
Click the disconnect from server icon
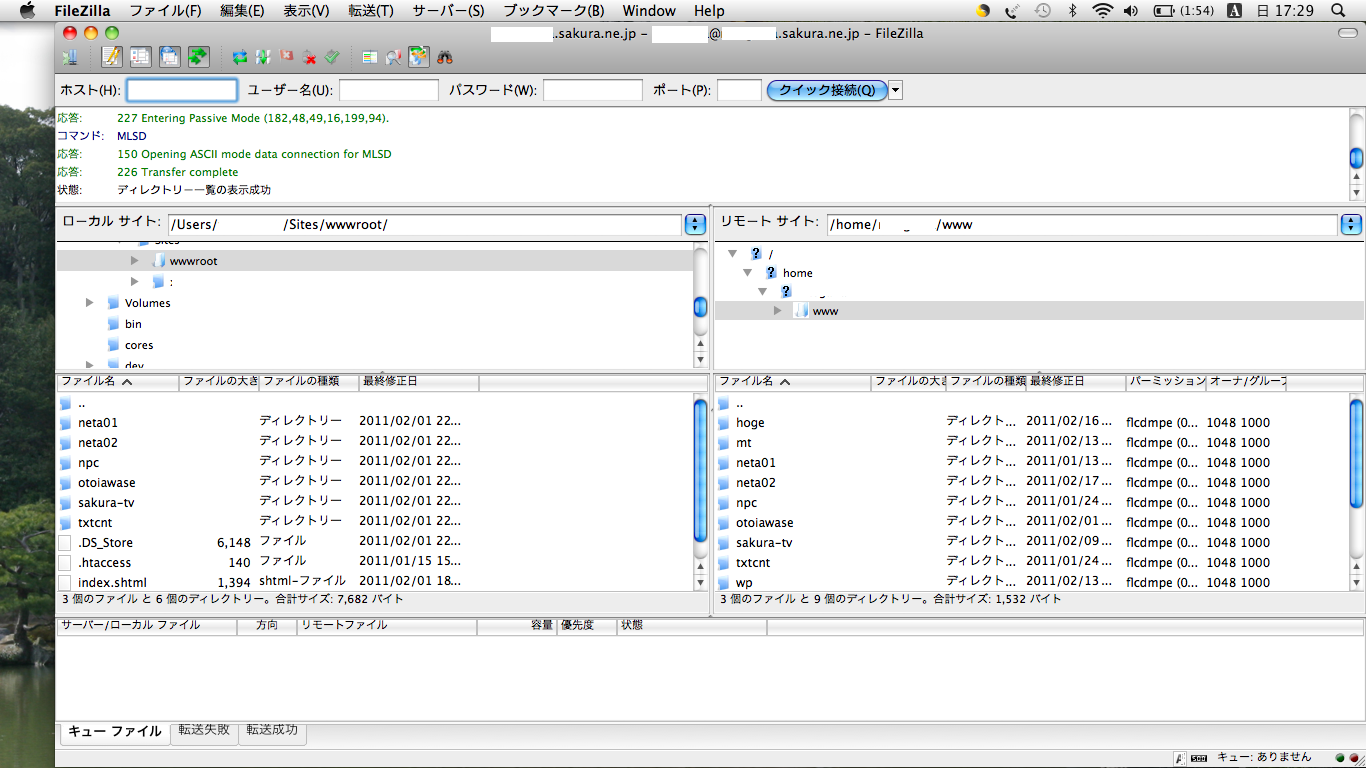click(x=310, y=57)
